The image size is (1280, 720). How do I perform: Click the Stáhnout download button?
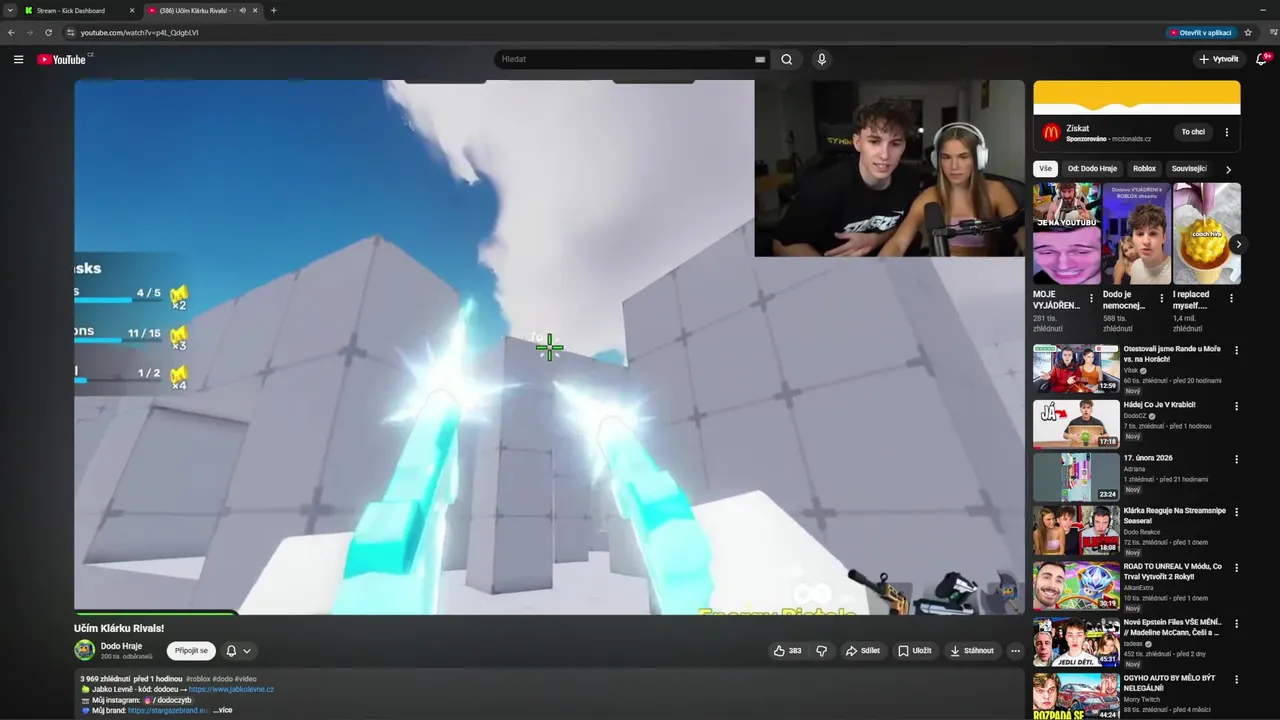(x=972, y=650)
